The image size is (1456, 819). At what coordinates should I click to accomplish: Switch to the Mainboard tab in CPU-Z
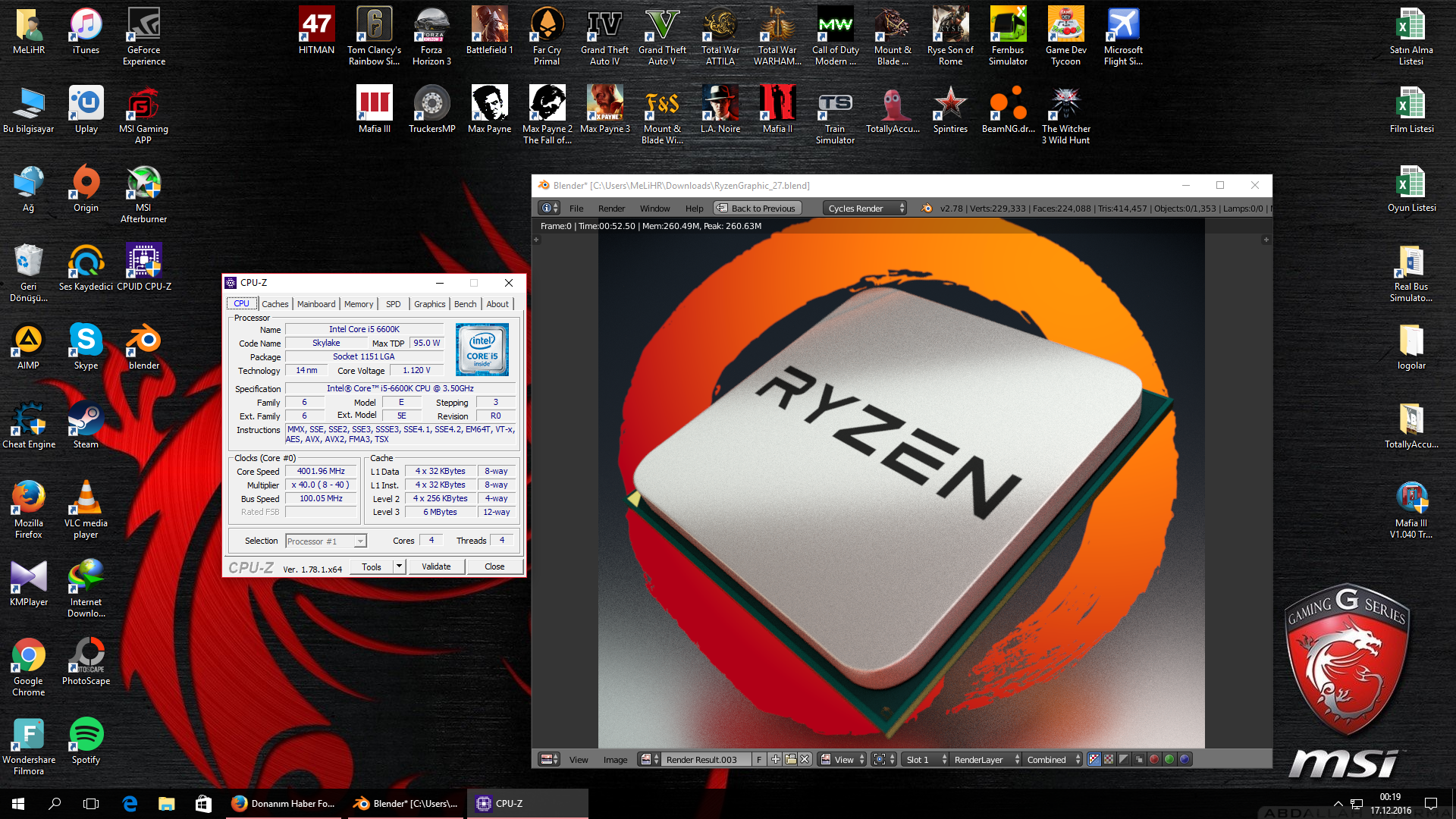[x=316, y=303]
